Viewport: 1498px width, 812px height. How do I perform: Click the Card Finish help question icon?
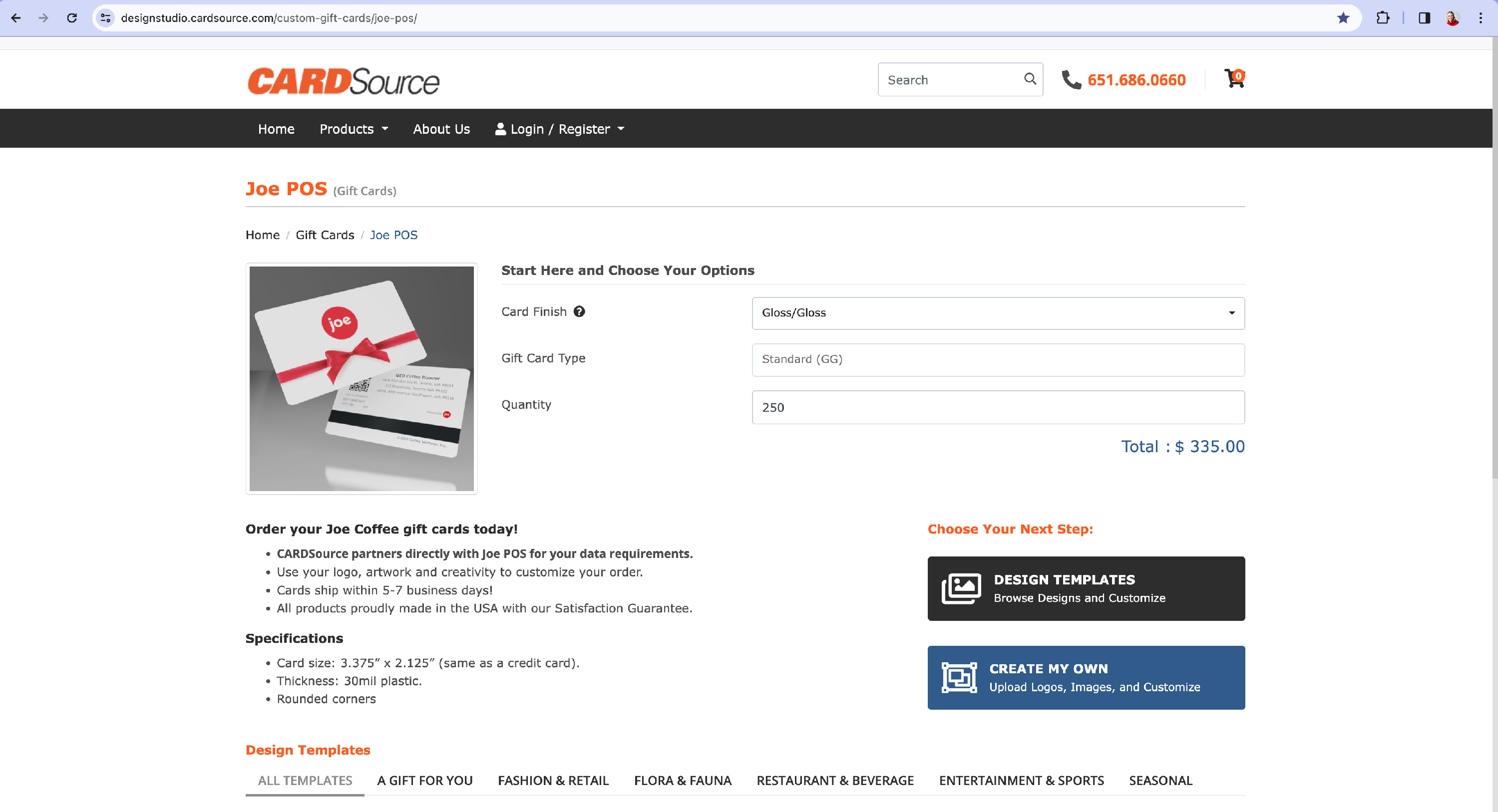click(x=579, y=311)
